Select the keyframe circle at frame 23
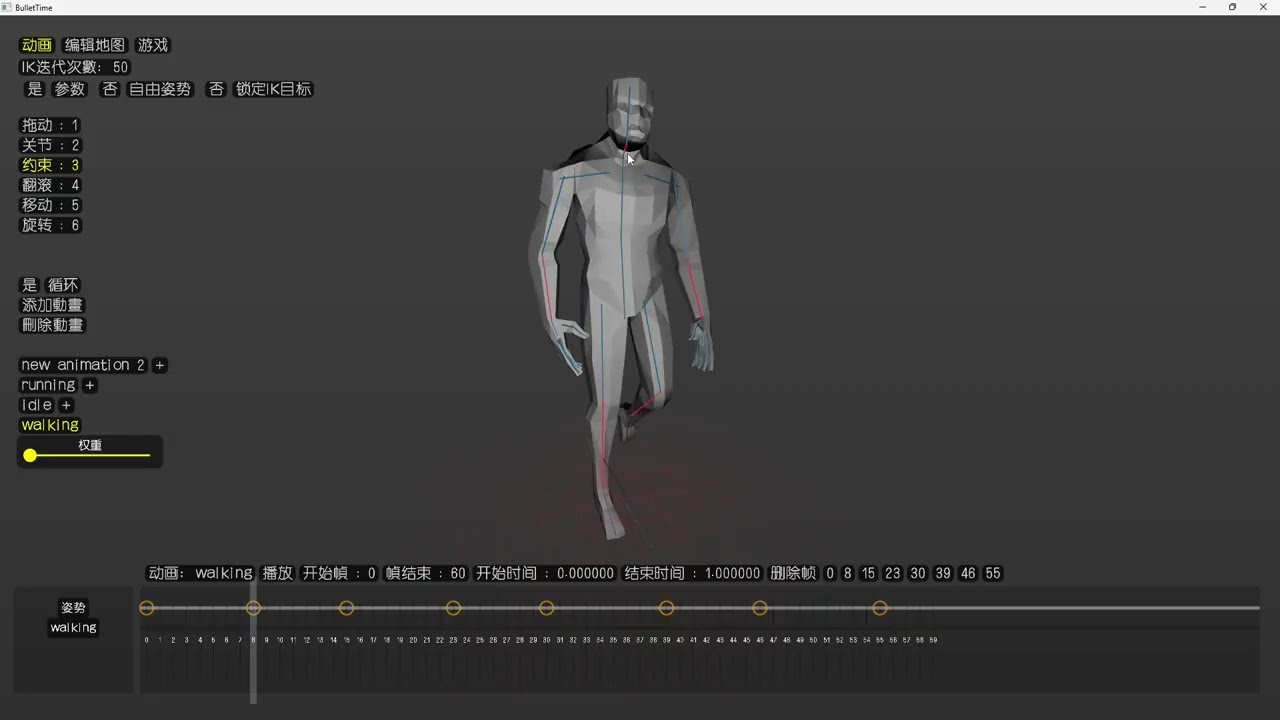 [453, 608]
